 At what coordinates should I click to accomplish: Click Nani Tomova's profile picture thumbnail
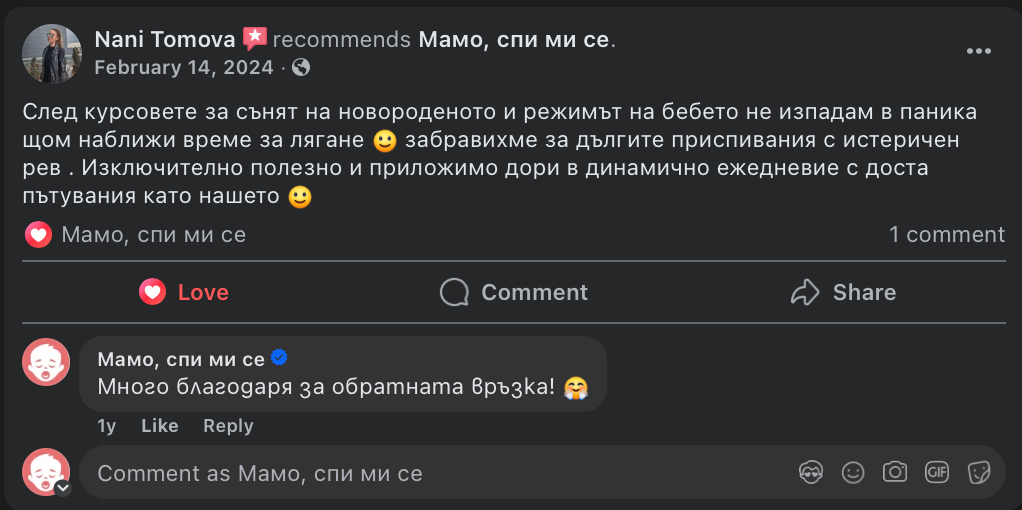[x=52, y=54]
